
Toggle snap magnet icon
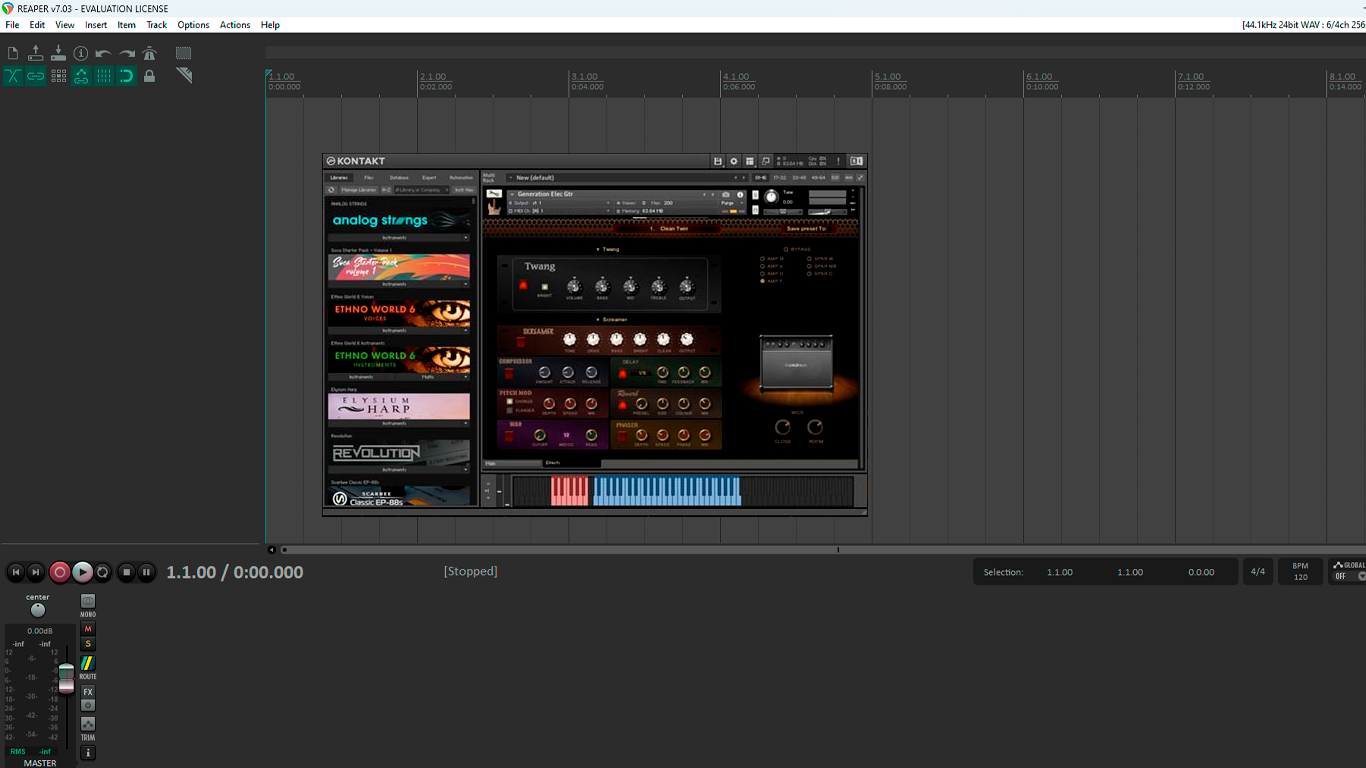click(x=127, y=76)
